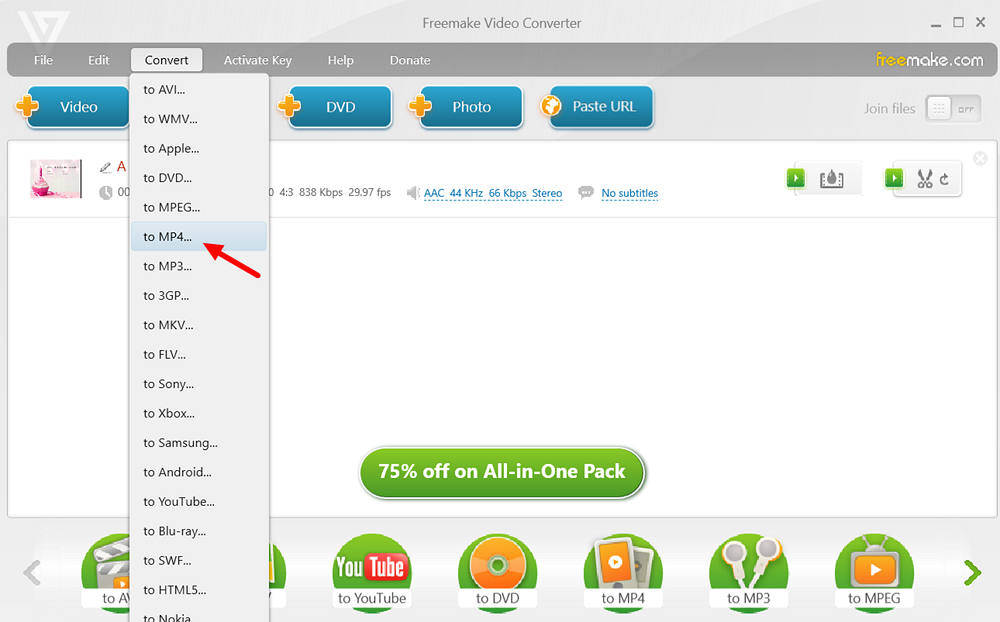Click 75% off on All-in-One Pack
Viewport: 1000px width, 622px height.
point(502,472)
